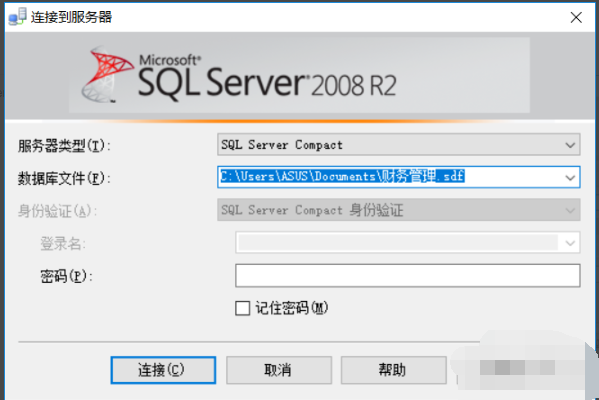Click the greyed 登录名 label

(63, 243)
